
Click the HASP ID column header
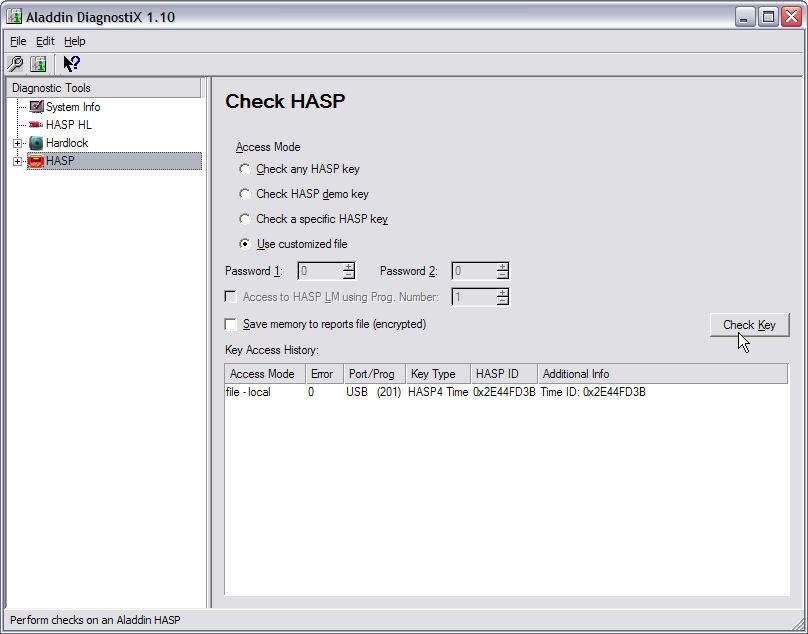pyautogui.click(x=503, y=374)
